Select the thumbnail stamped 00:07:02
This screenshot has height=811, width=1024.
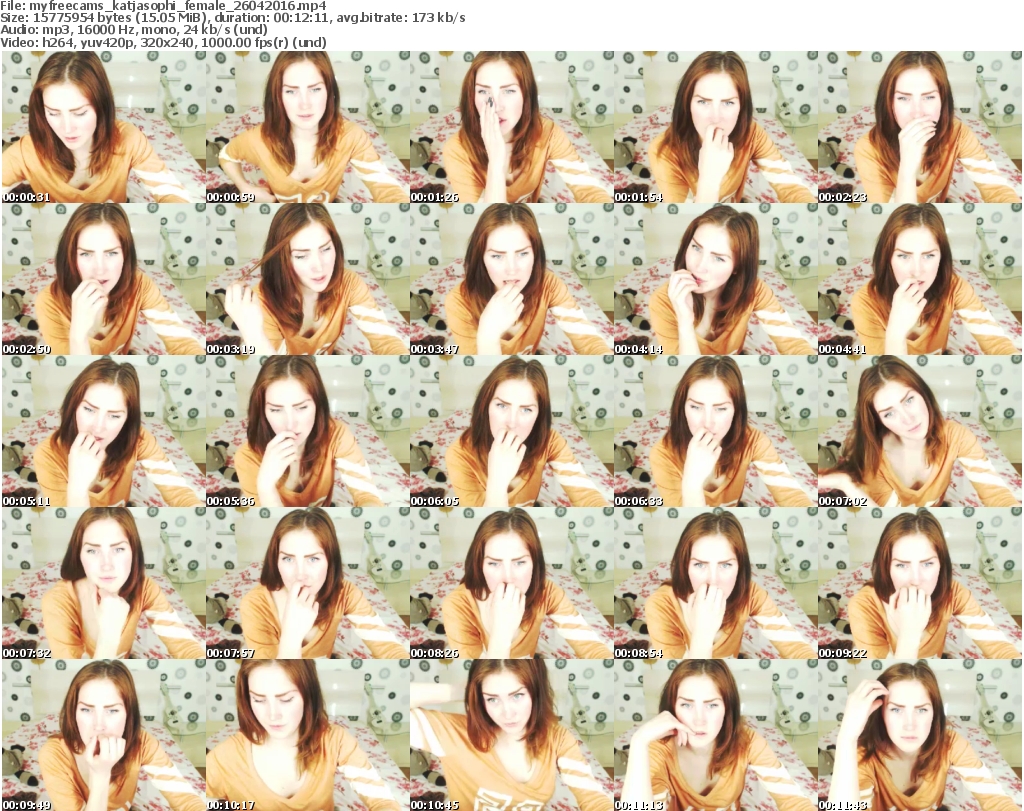(x=920, y=431)
